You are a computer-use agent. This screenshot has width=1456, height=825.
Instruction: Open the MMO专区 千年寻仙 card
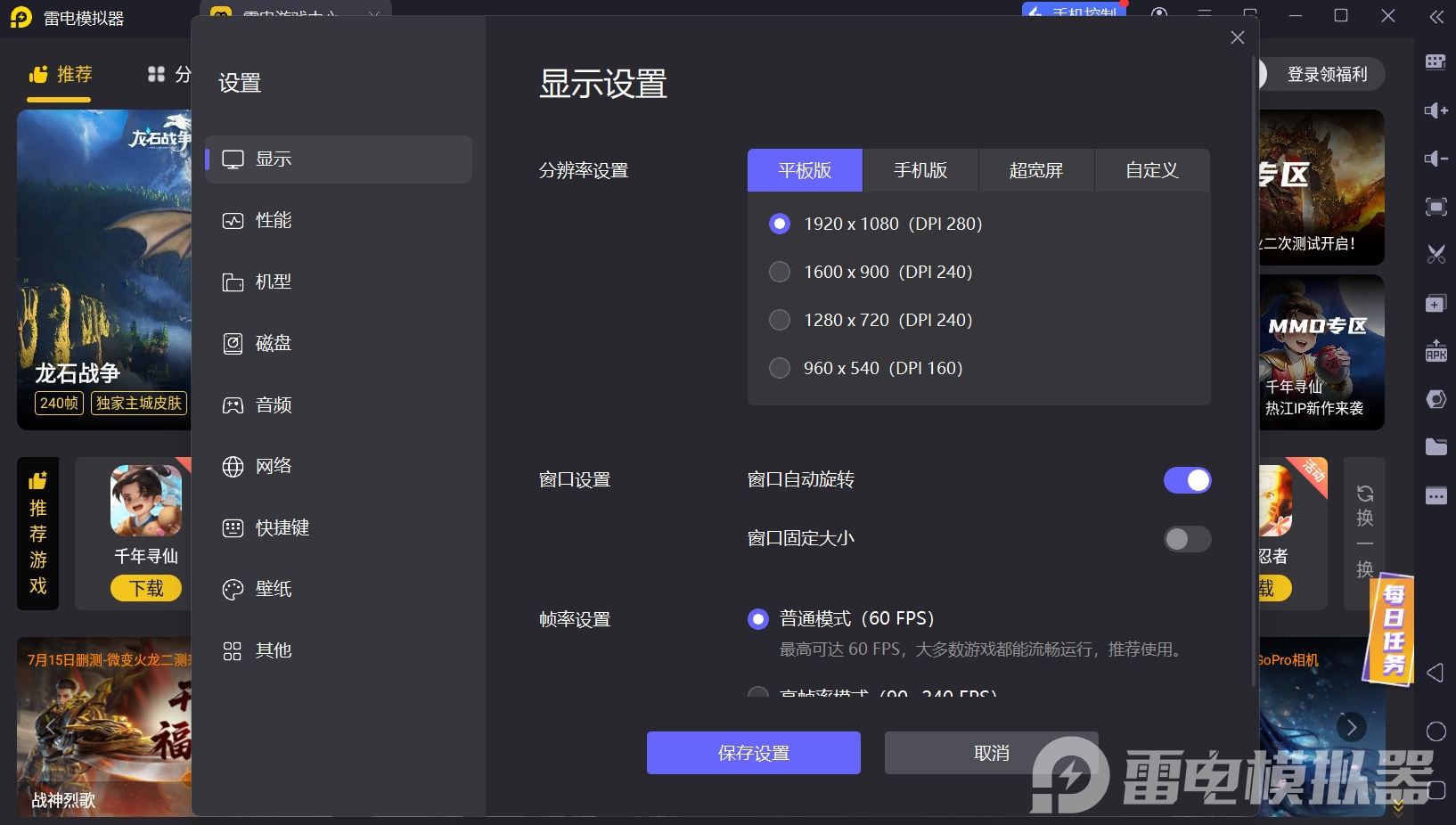click(1321, 353)
